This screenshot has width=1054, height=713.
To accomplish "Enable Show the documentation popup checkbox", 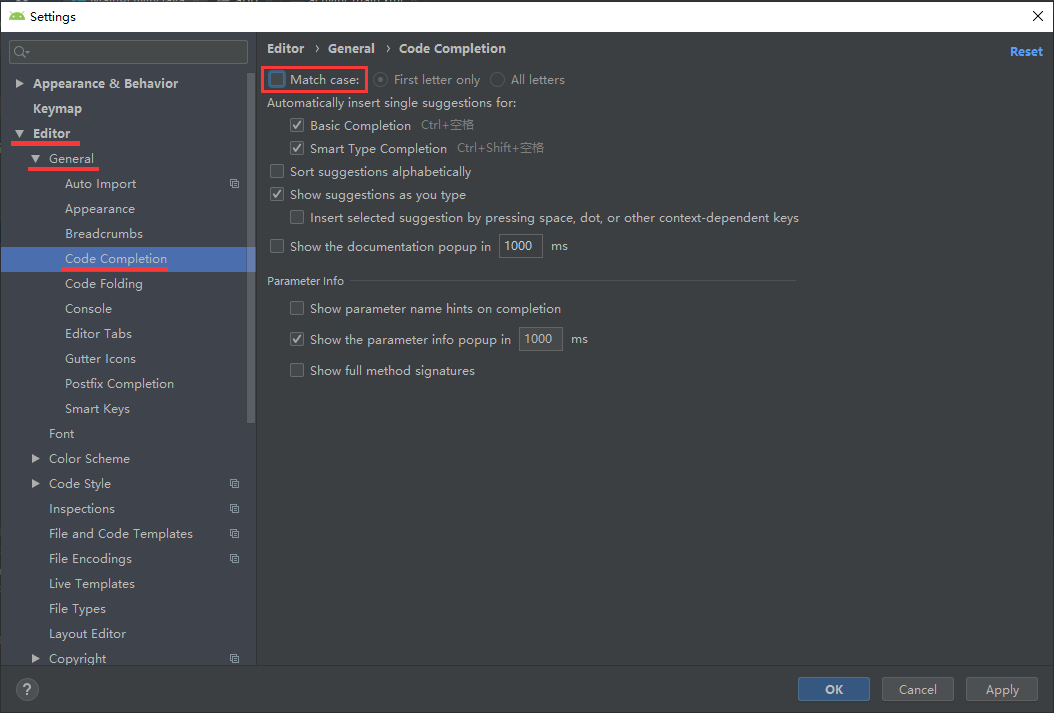I will tap(276, 246).
